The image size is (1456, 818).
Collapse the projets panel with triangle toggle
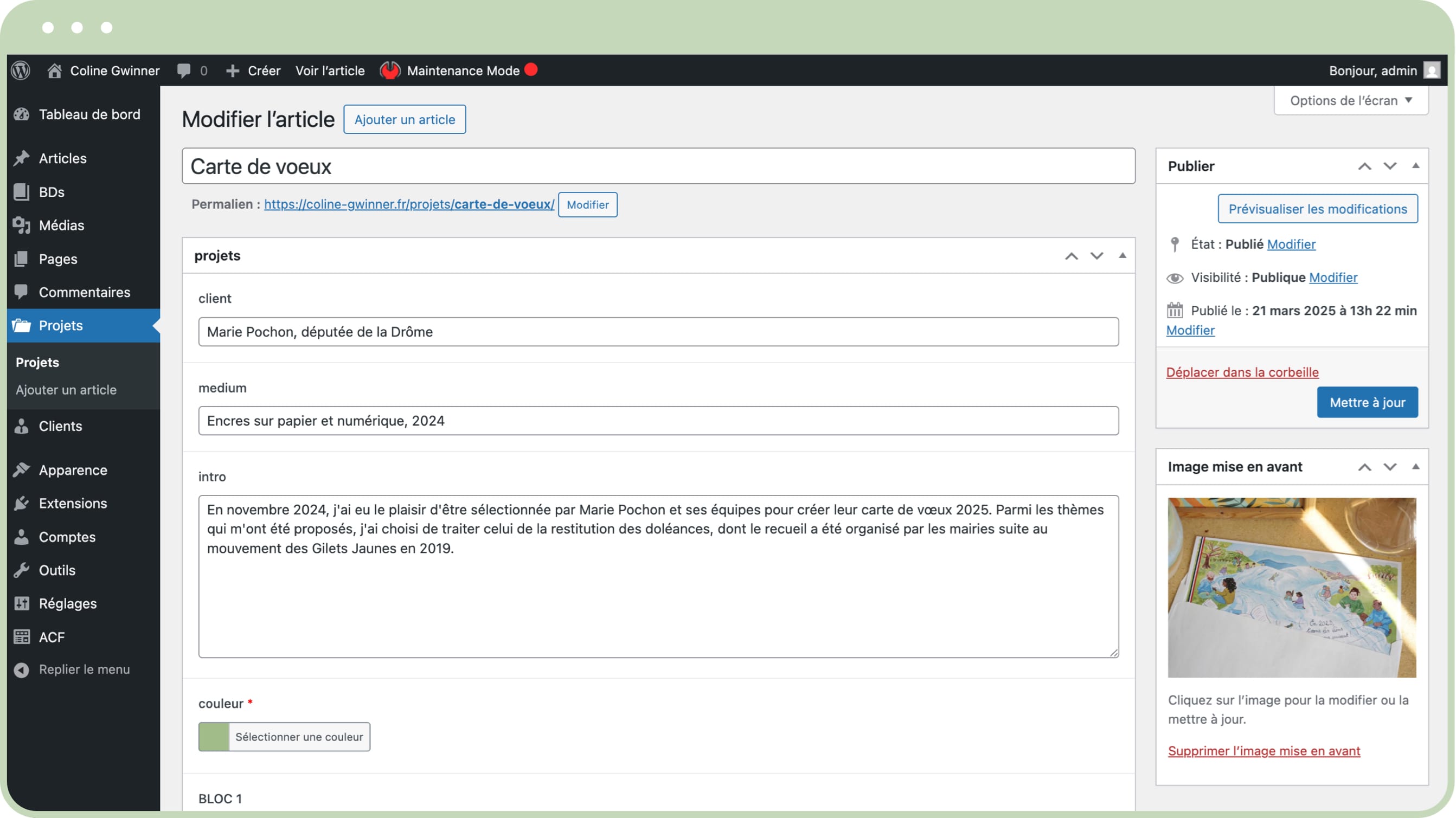click(x=1123, y=255)
